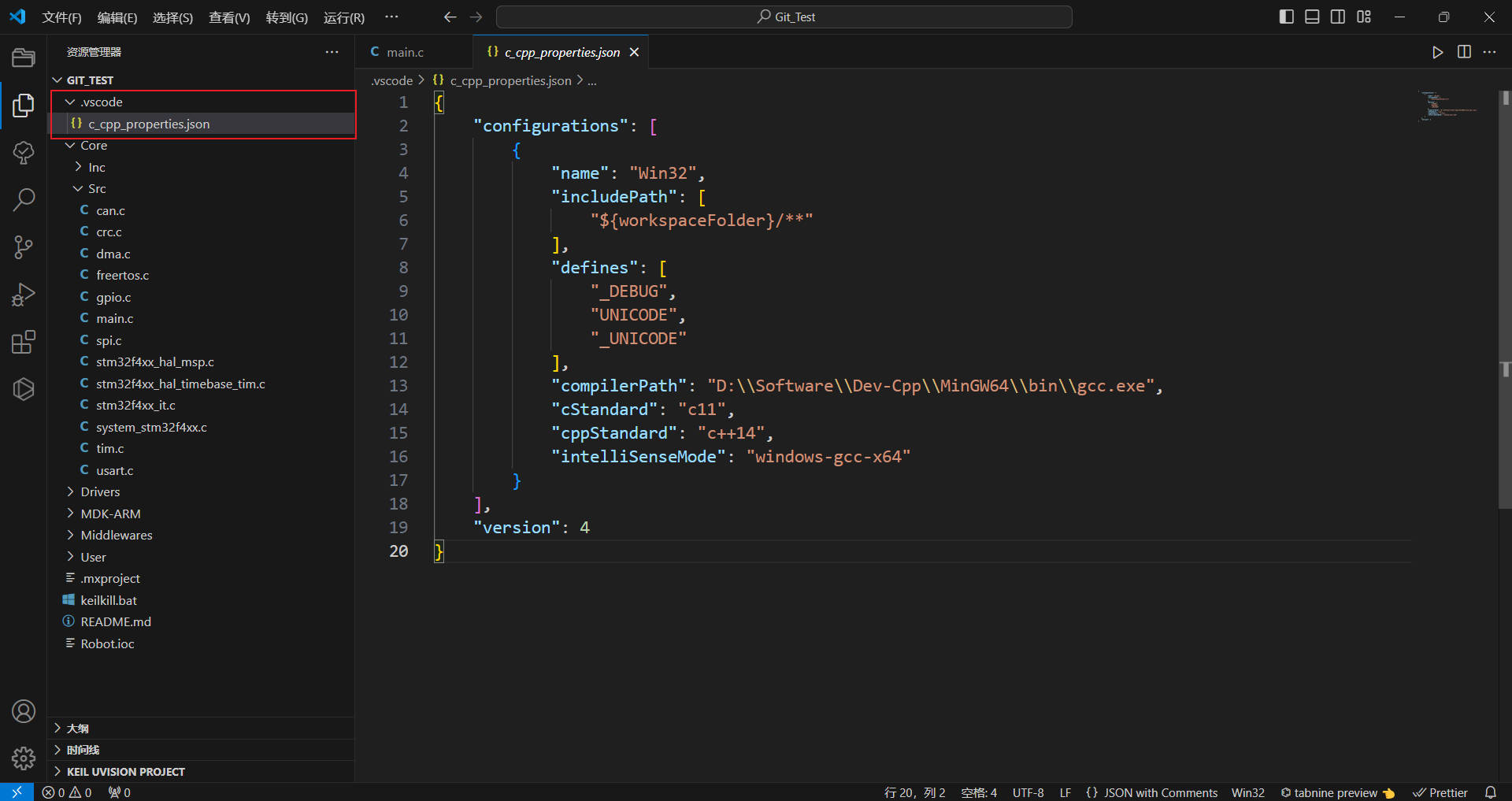Click the Run play icon in editor
The width and height of the screenshot is (1512, 801).
pos(1437,52)
